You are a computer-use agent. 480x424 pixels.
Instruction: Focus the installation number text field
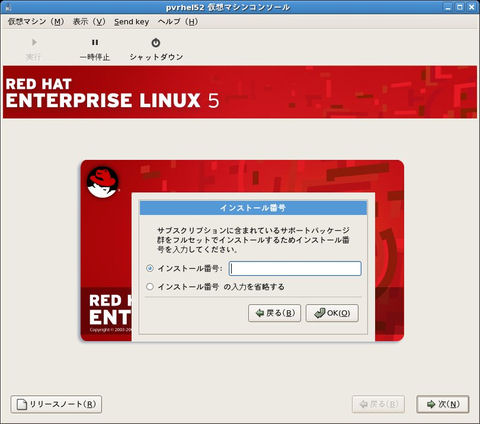295,268
